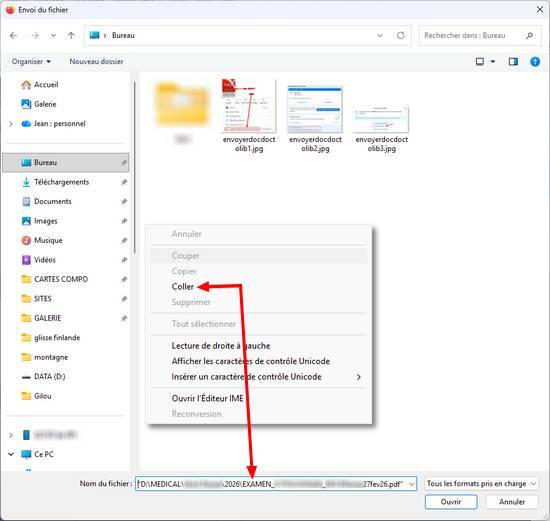The image size is (550, 521).
Task: Expand the address bar history dropdown
Action: point(380,35)
